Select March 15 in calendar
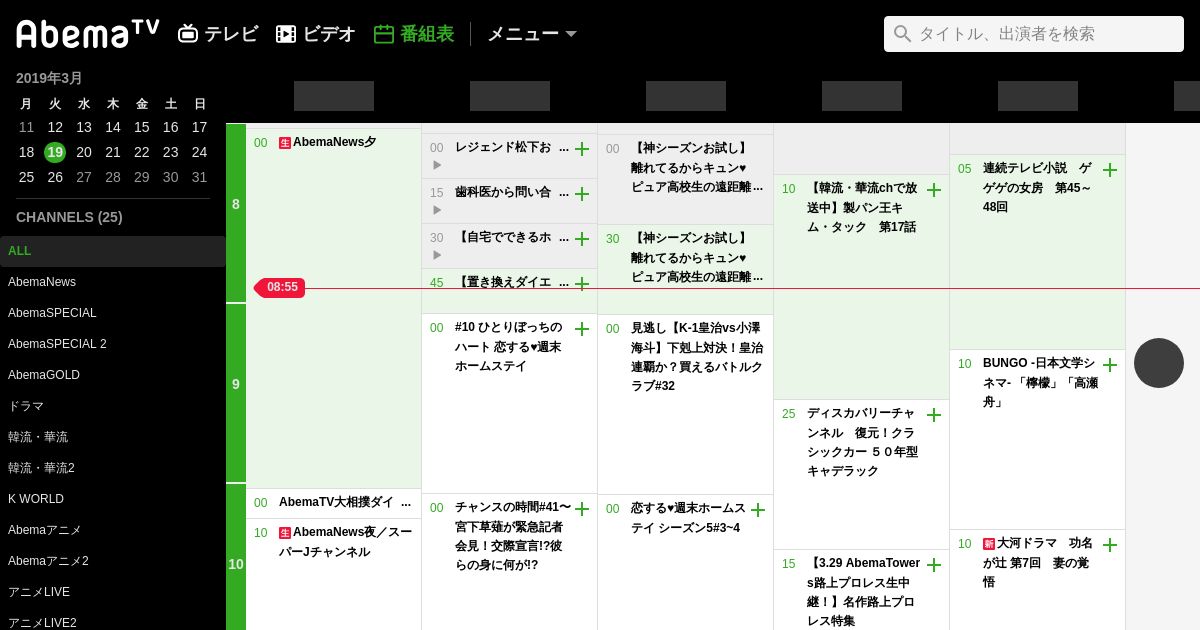The width and height of the screenshot is (1200, 630). (x=142, y=127)
